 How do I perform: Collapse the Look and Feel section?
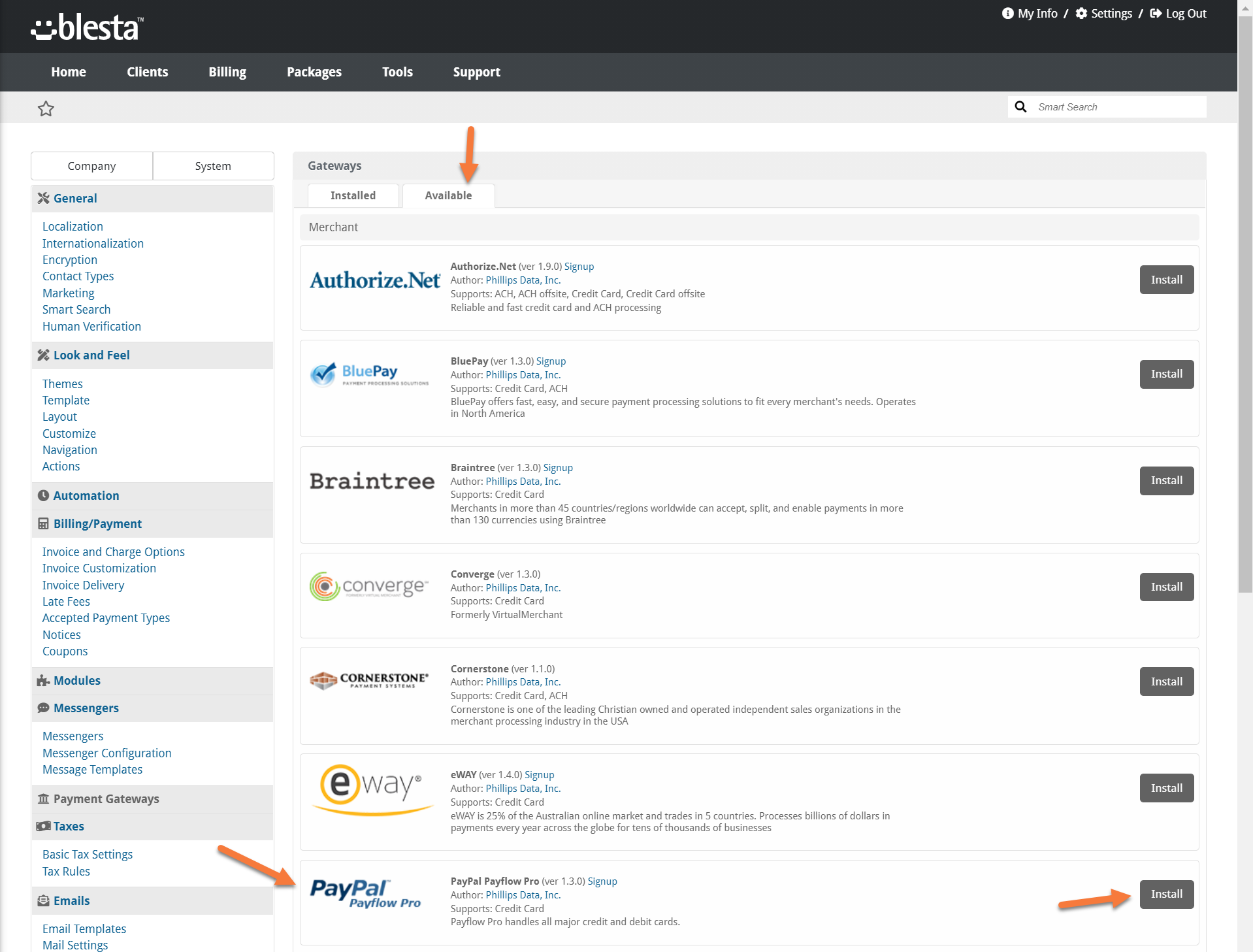pyautogui.click(x=91, y=355)
